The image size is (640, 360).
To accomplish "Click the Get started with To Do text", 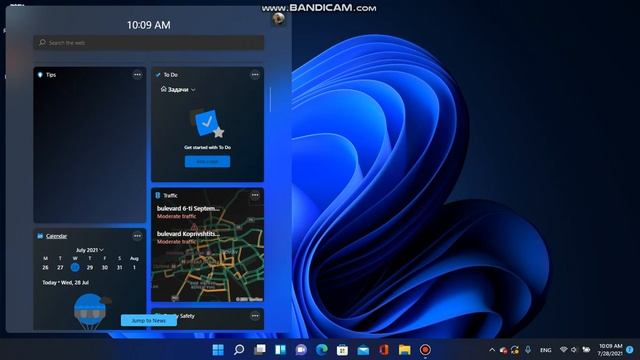I will (207, 147).
